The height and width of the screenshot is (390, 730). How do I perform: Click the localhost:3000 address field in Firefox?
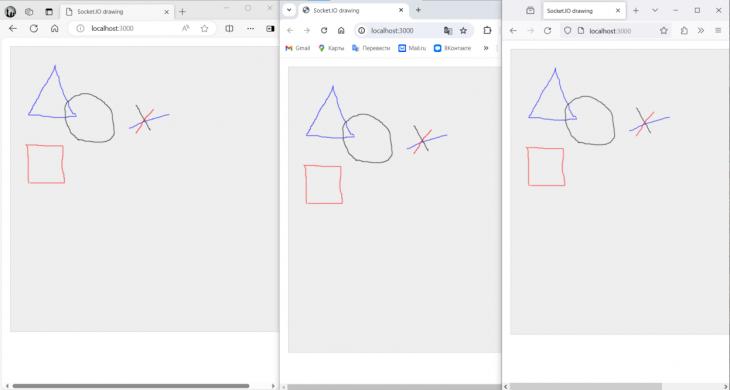coord(610,31)
